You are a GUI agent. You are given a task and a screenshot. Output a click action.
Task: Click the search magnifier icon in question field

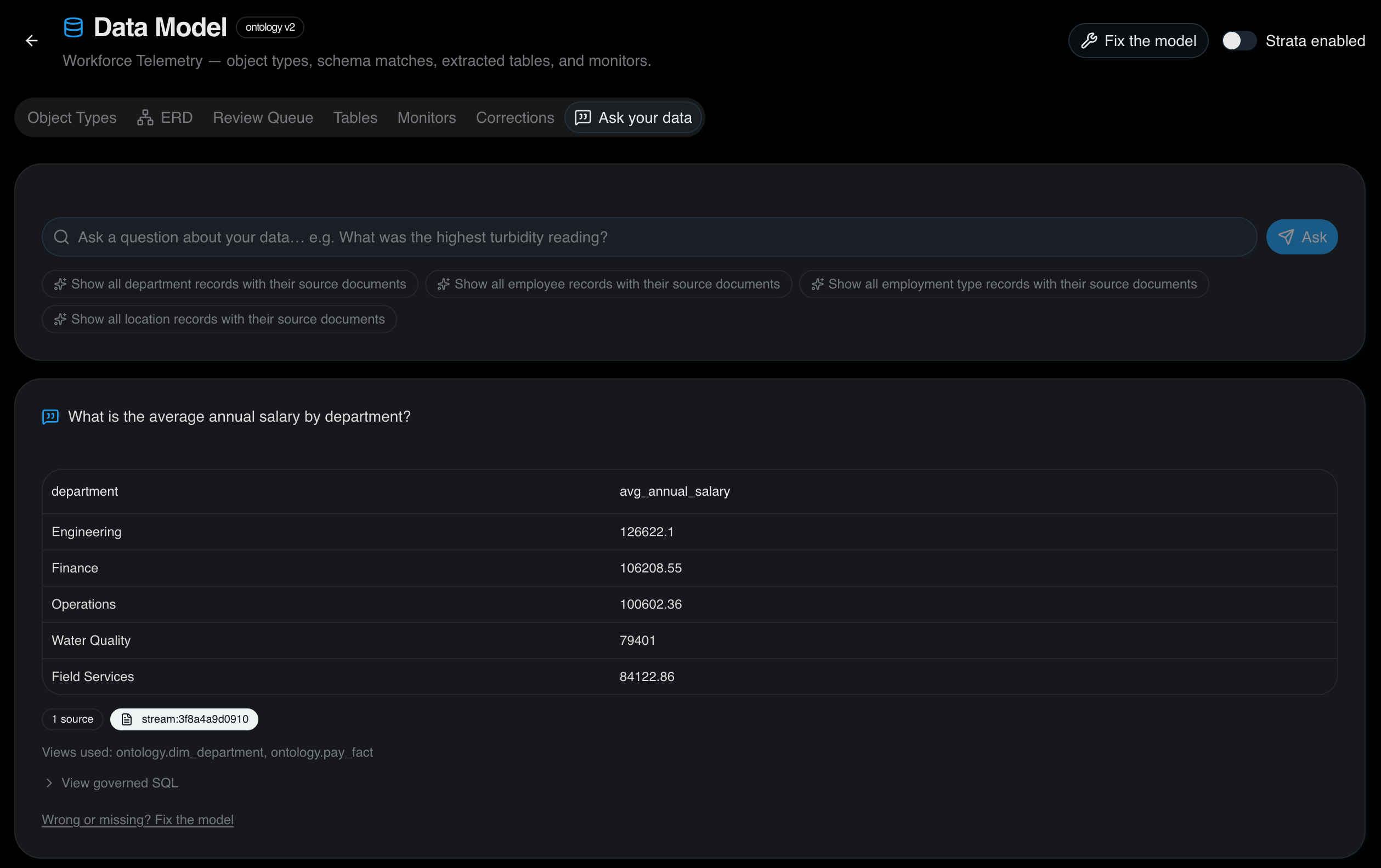pos(61,237)
